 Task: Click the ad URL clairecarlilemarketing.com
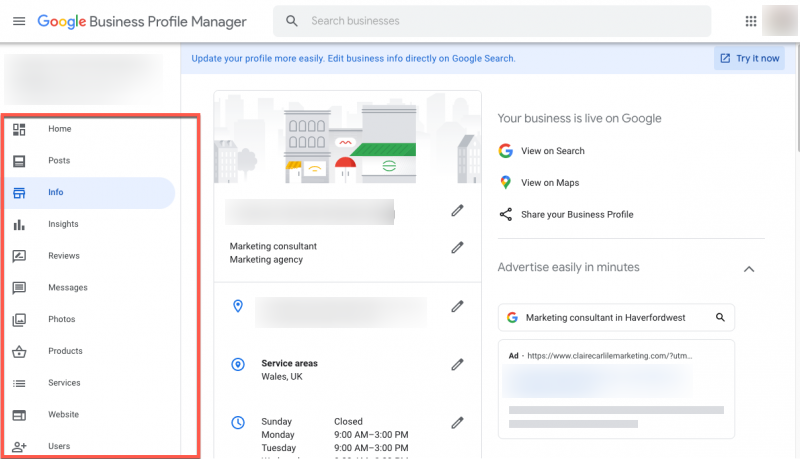click(610, 356)
